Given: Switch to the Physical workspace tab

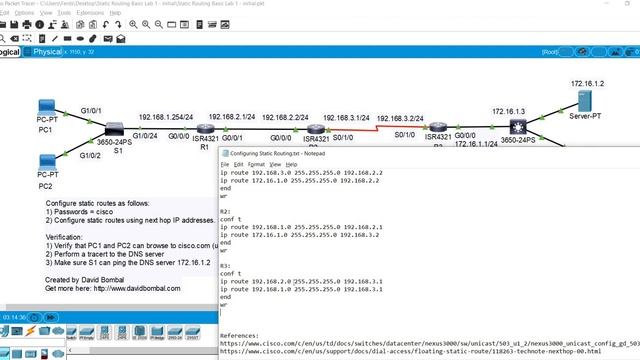Looking at the screenshot, I should [x=43, y=52].
